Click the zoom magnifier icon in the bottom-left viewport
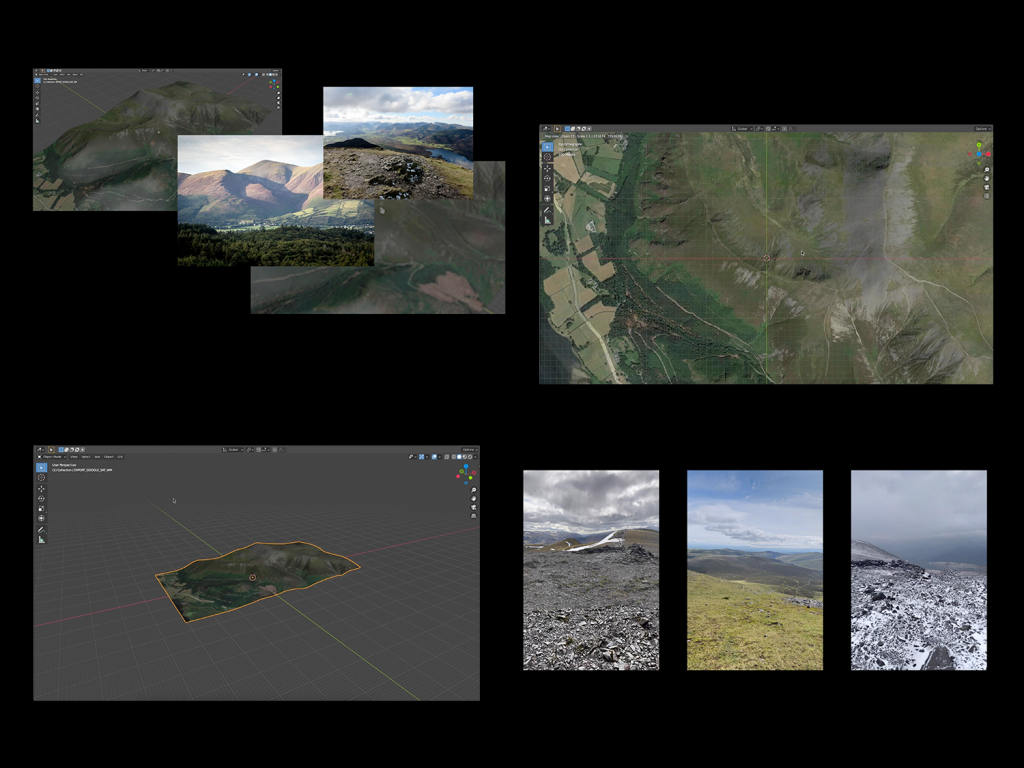 pos(473,490)
